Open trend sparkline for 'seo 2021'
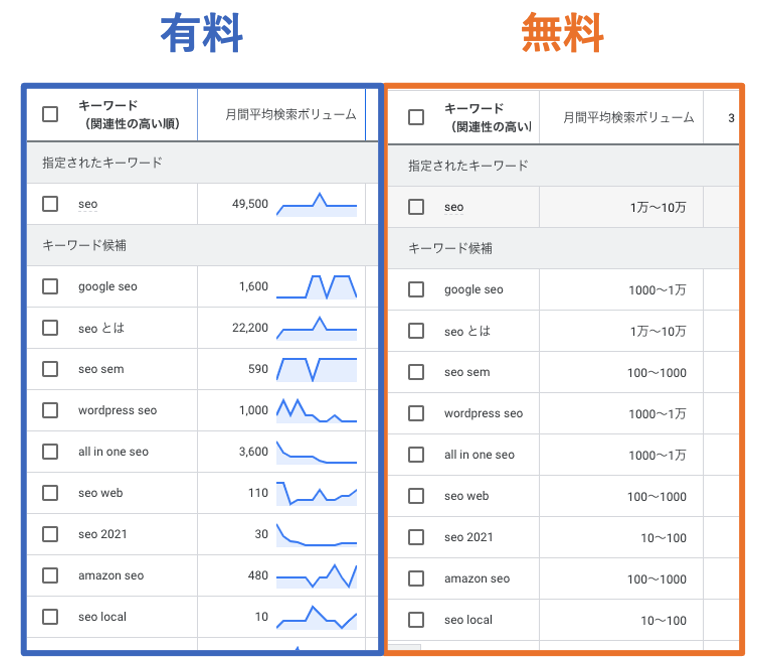765x664 pixels. click(x=317, y=534)
